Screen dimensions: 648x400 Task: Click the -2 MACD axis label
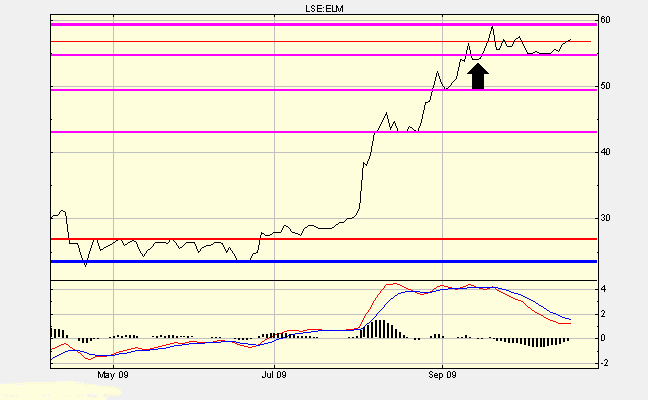pyautogui.click(x=603, y=363)
